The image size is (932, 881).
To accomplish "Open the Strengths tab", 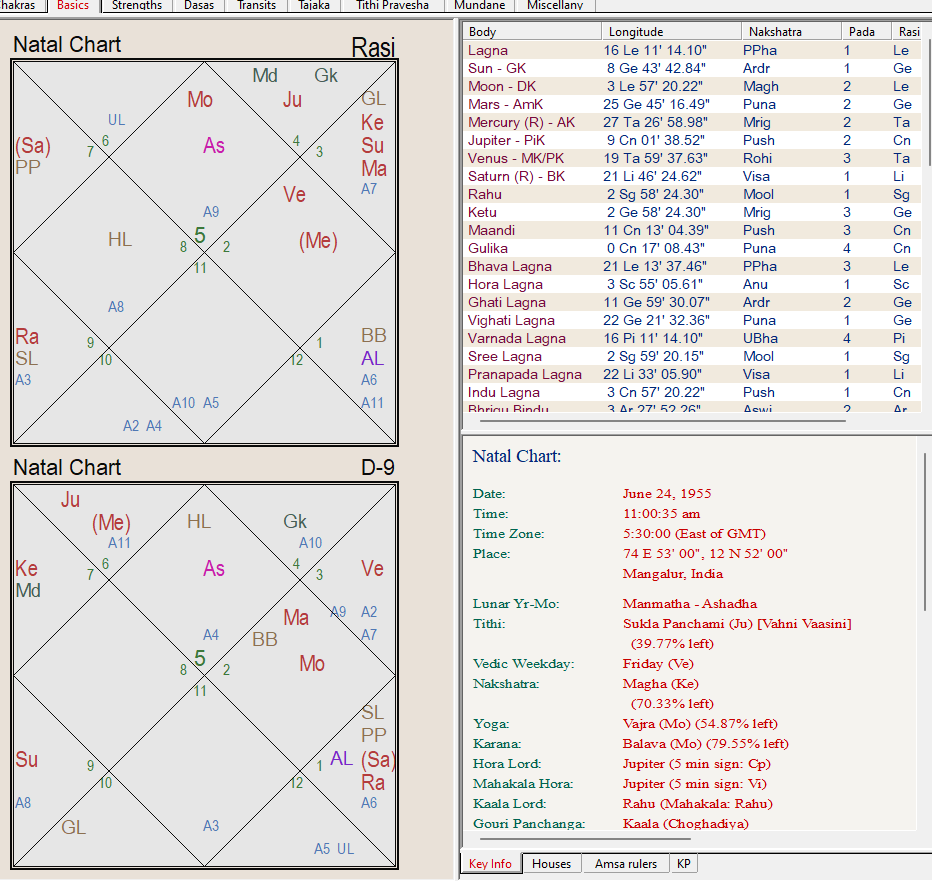I will pos(137,5).
